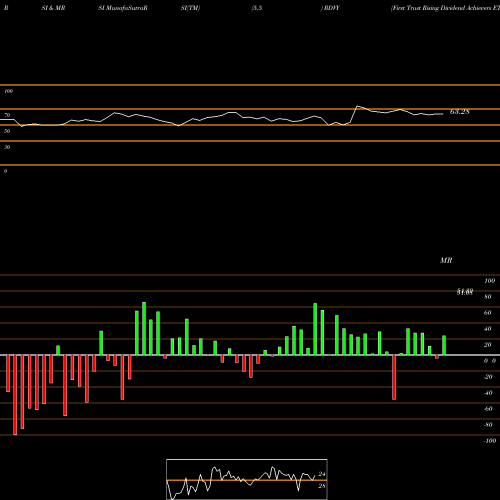Click the MR axis 100 label
Viewport: 500px width, 500px height.
click(x=489, y=281)
